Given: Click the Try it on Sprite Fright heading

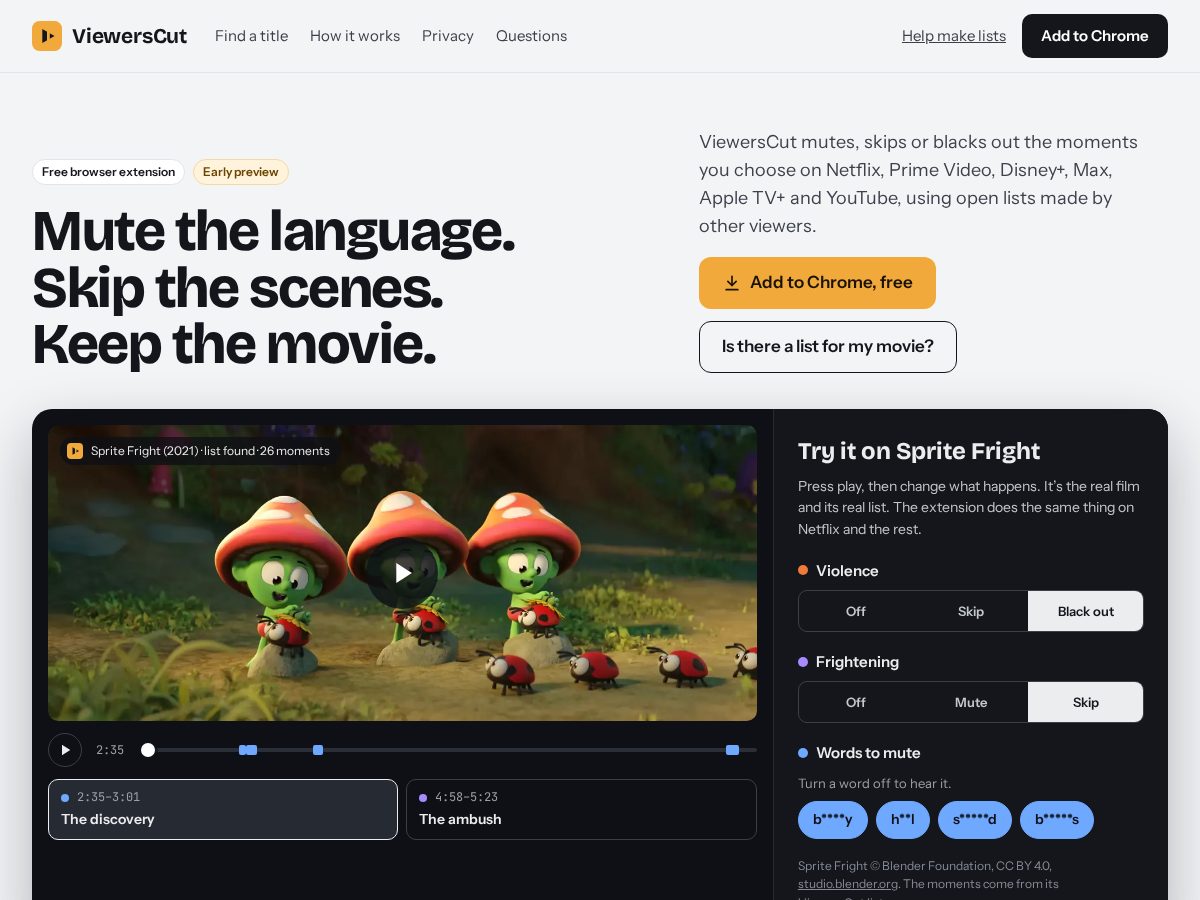Looking at the screenshot, I should [919, 451].
